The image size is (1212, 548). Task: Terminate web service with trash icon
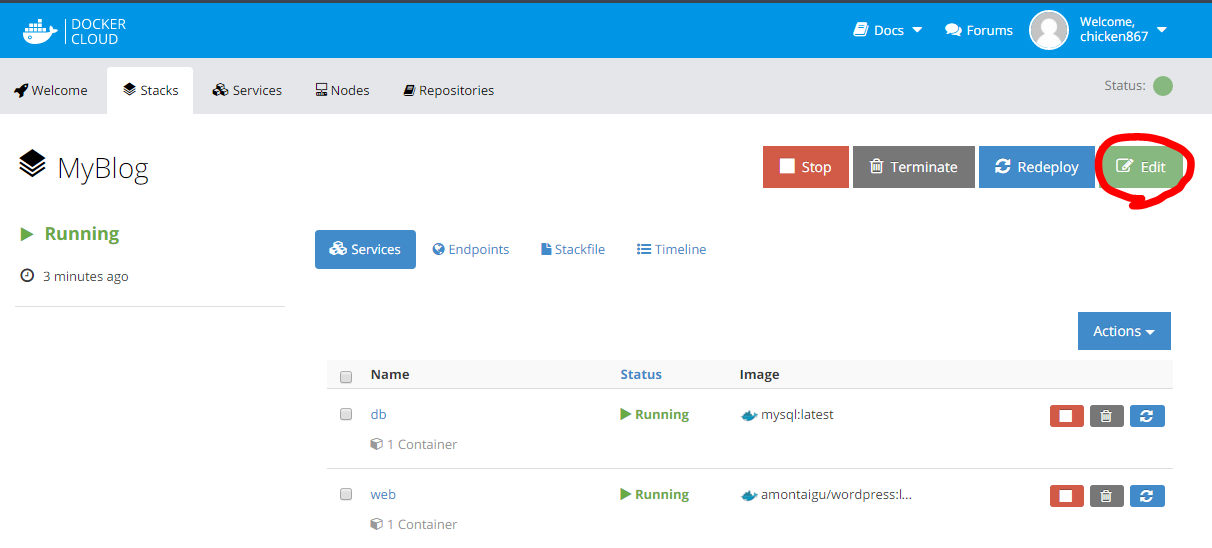(1106, 496)
